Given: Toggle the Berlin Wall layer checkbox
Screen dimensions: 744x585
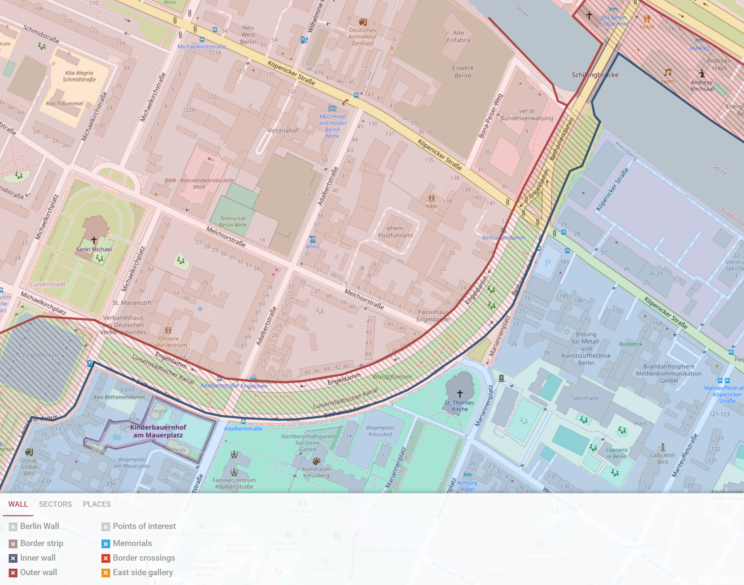Looking at the screenshot, I should coord(13,526).
